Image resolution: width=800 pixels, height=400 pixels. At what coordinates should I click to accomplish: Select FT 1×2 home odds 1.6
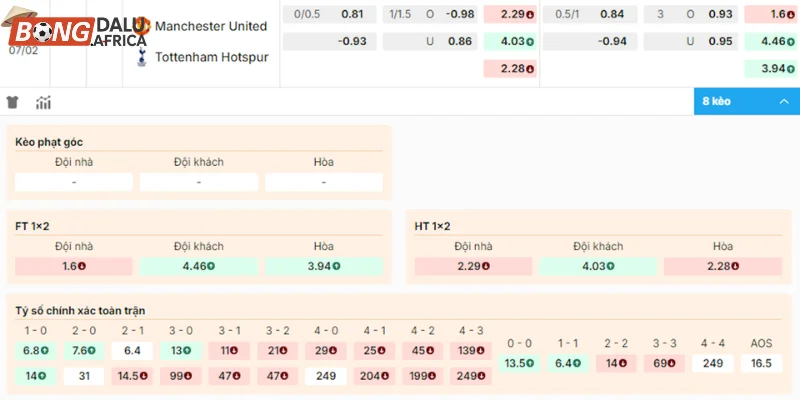[x=74, y=267]
